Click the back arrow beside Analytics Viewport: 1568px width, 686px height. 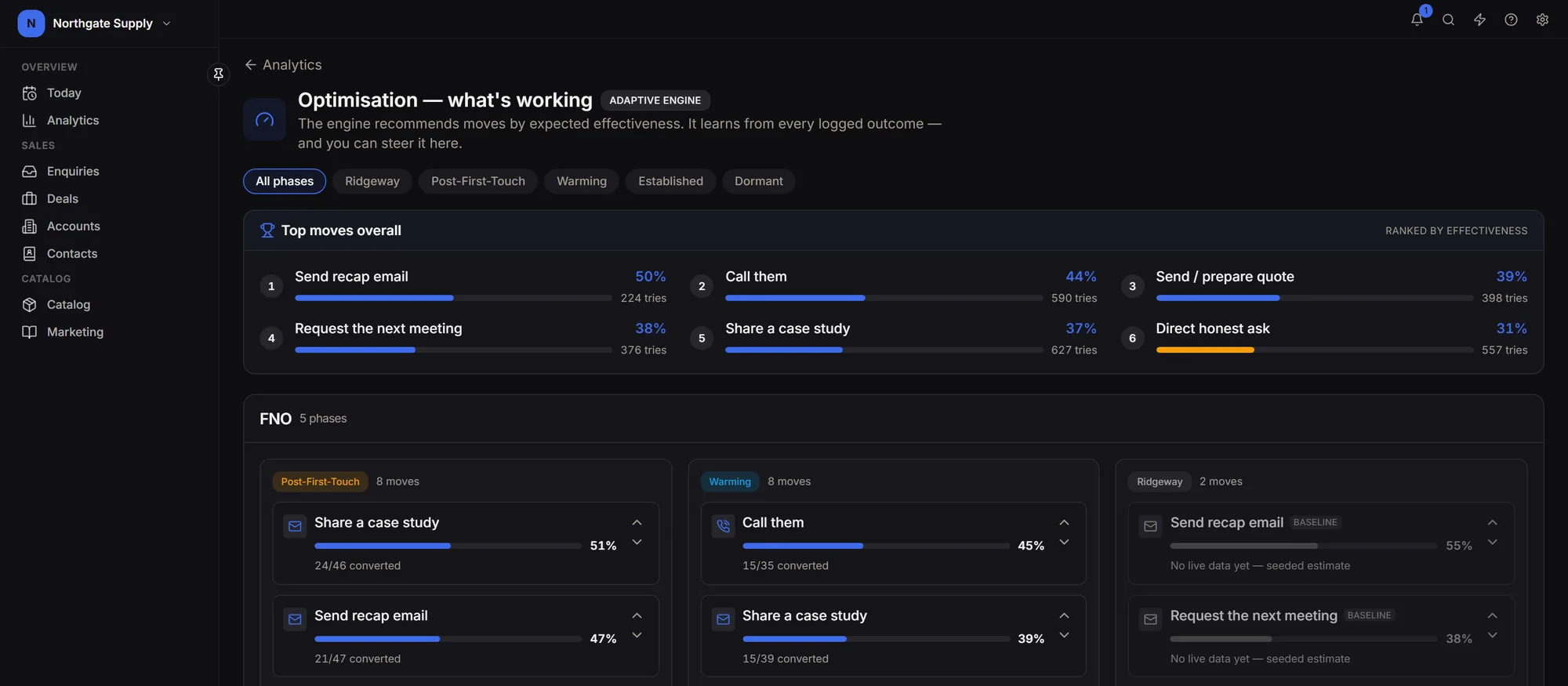coord(251,65)
